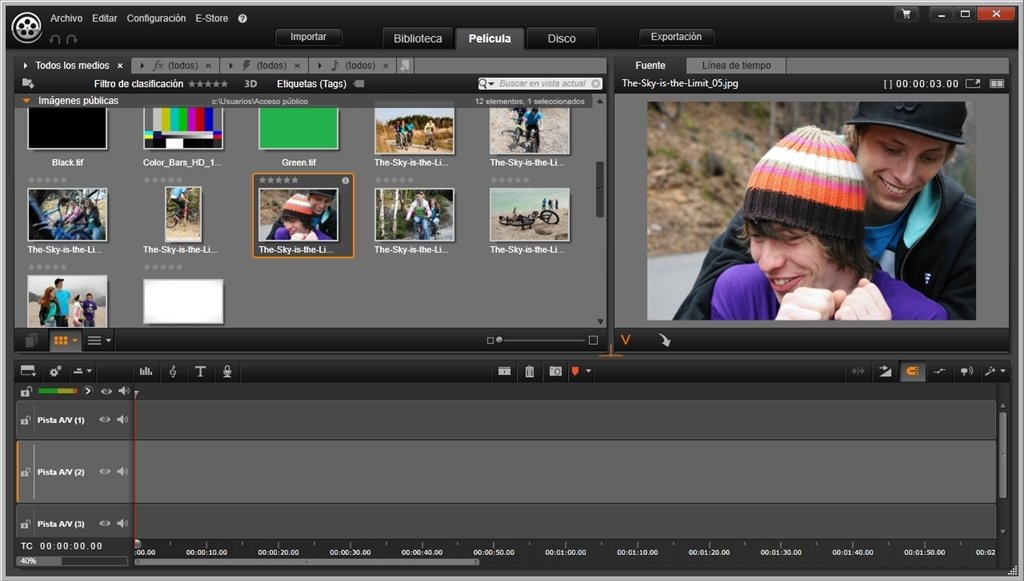Click the trim mode icon in timeline toolbar
This screenshot has width=1024, height=581.
[x=857, y=371]
